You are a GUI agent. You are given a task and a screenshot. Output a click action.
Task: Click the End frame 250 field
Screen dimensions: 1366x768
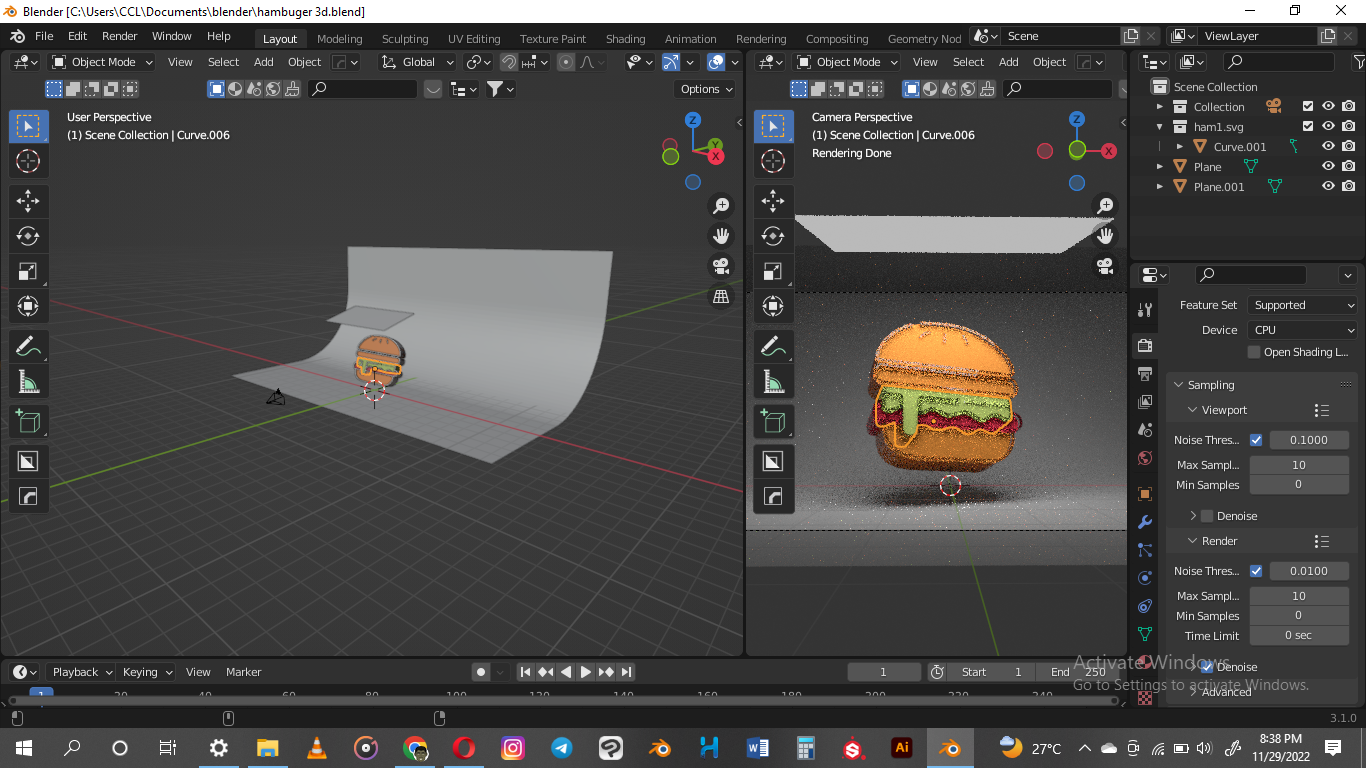(x=1077, y=672)
